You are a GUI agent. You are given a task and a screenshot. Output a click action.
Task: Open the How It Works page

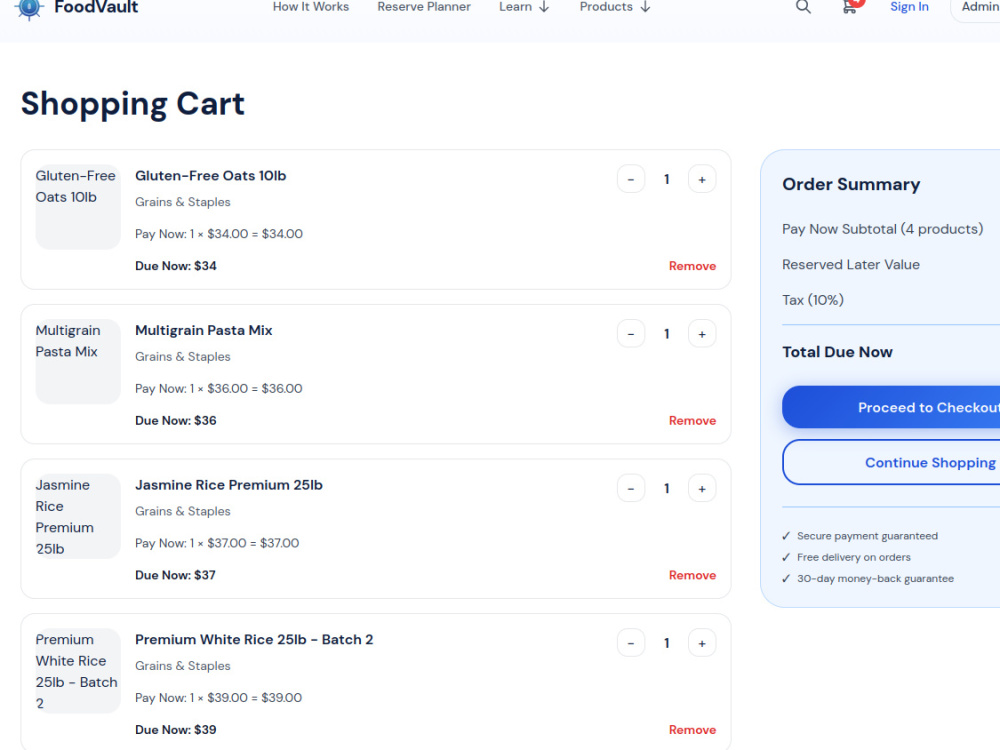(x=311, y=7)
